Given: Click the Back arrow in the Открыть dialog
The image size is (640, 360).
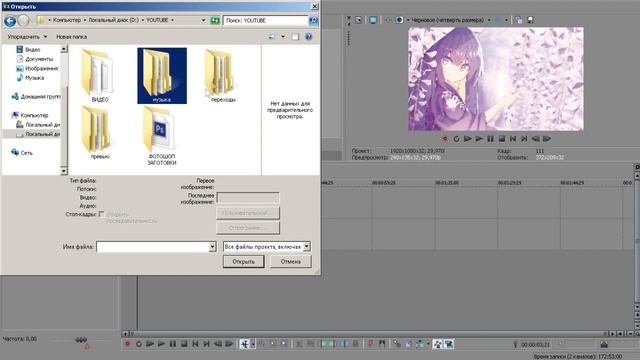Looking at the screenshot, I should tap(10, 20).
